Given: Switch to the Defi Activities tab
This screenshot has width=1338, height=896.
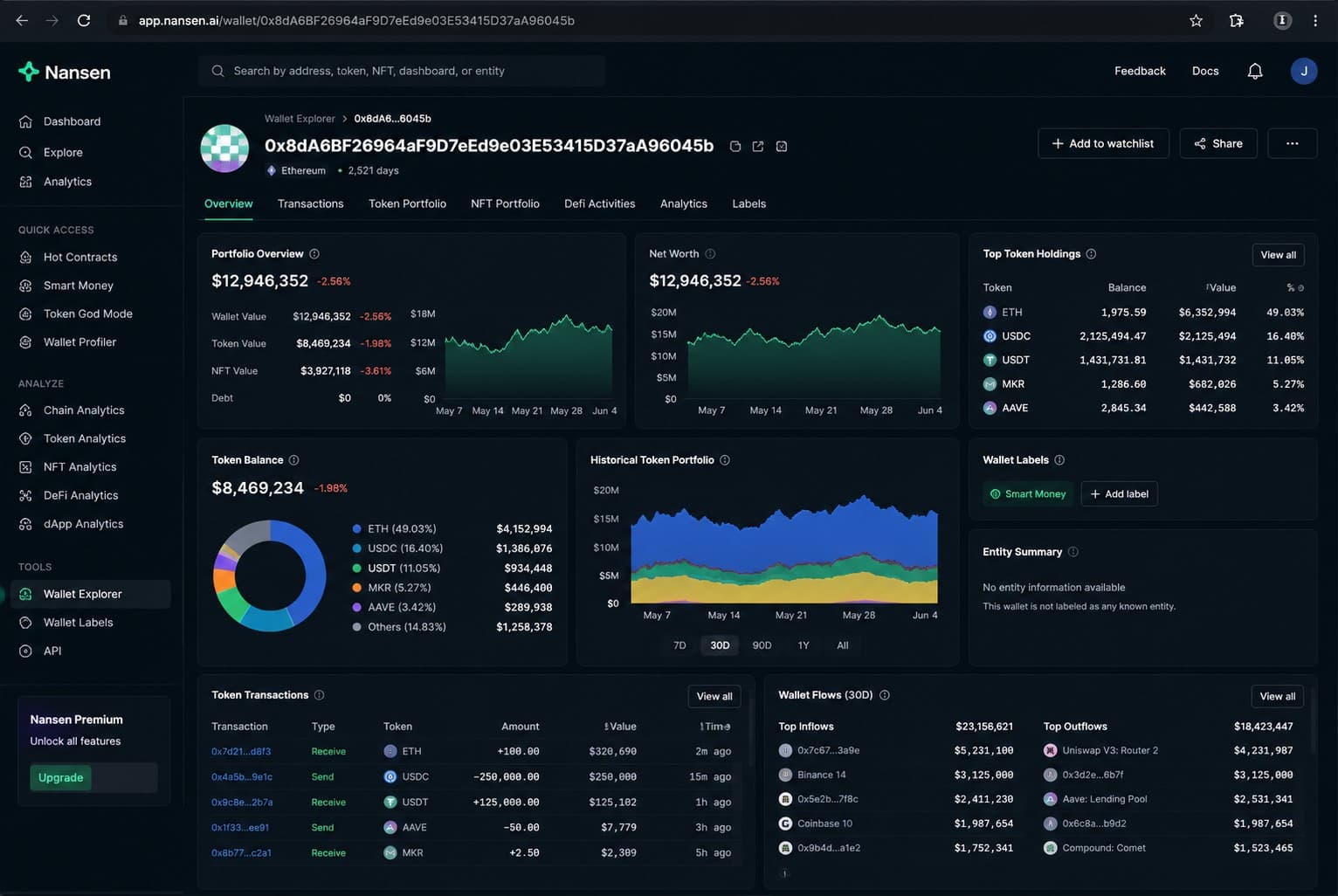Looking at the screenshot, I should (x=600, y=203).
